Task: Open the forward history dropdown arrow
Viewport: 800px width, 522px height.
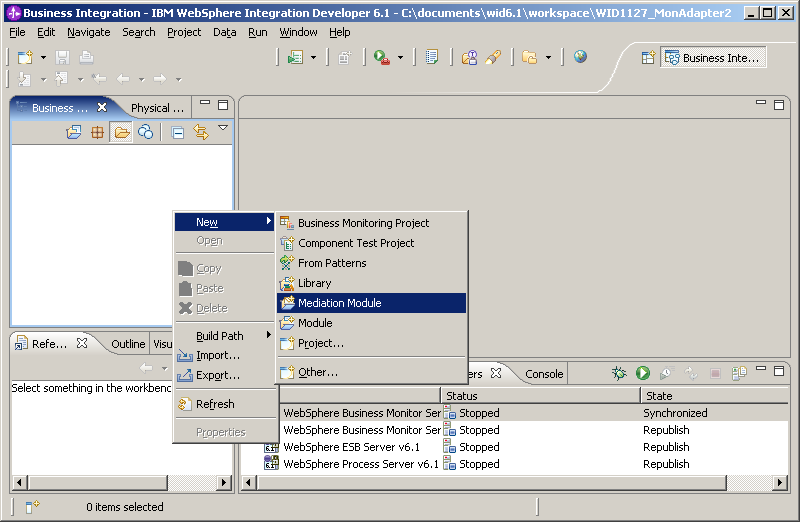Action: pyautogui.click(x=179, y=80)
